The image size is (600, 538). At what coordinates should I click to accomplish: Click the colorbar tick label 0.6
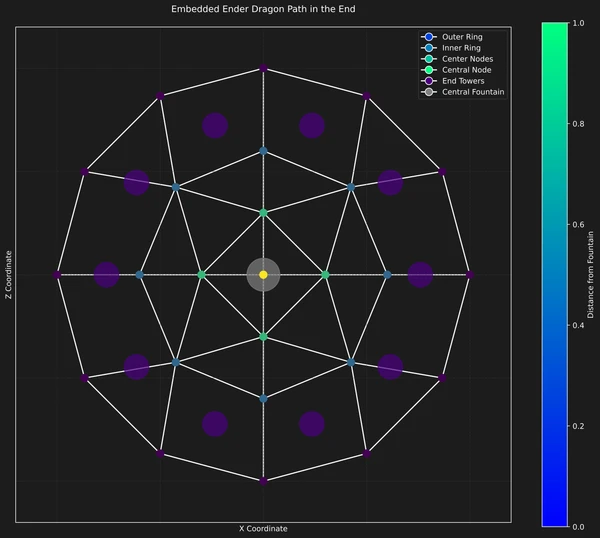pyautogui.click(x=578, y=225)
